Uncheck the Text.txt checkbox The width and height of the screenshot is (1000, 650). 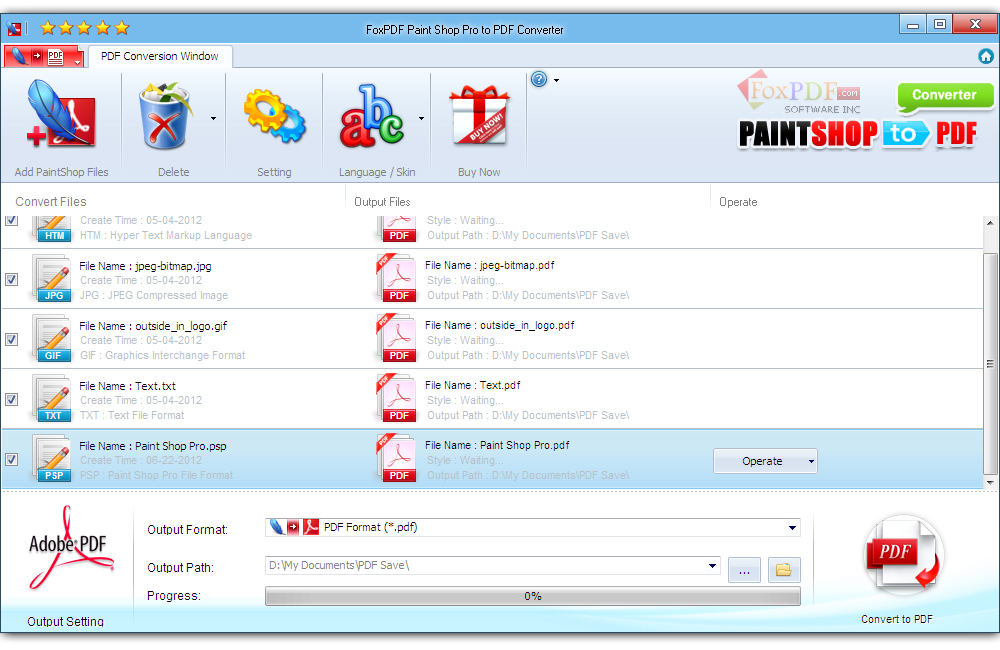[11, 399]
